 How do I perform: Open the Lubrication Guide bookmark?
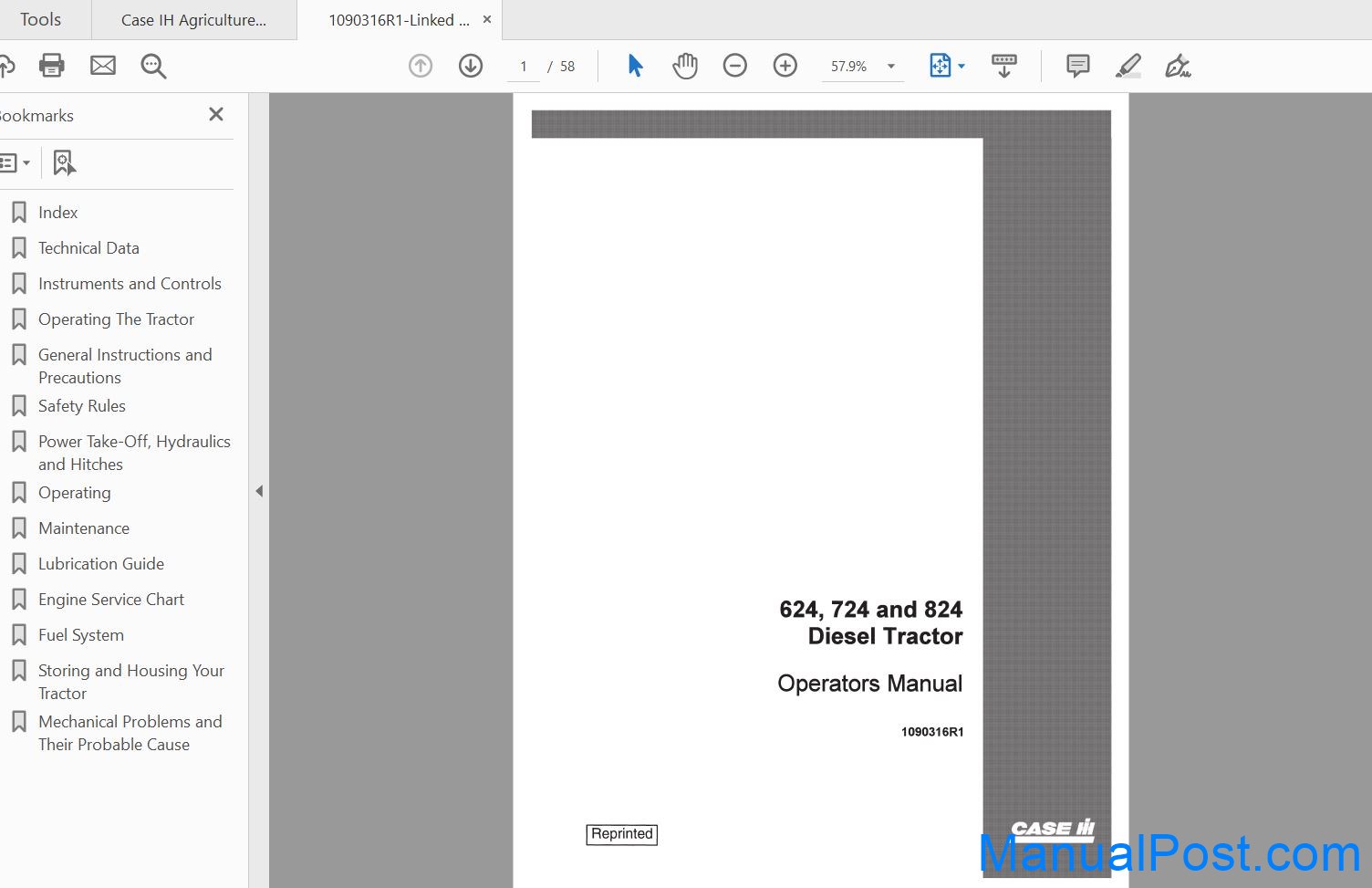pyautogui.click(x=101, y=564)
